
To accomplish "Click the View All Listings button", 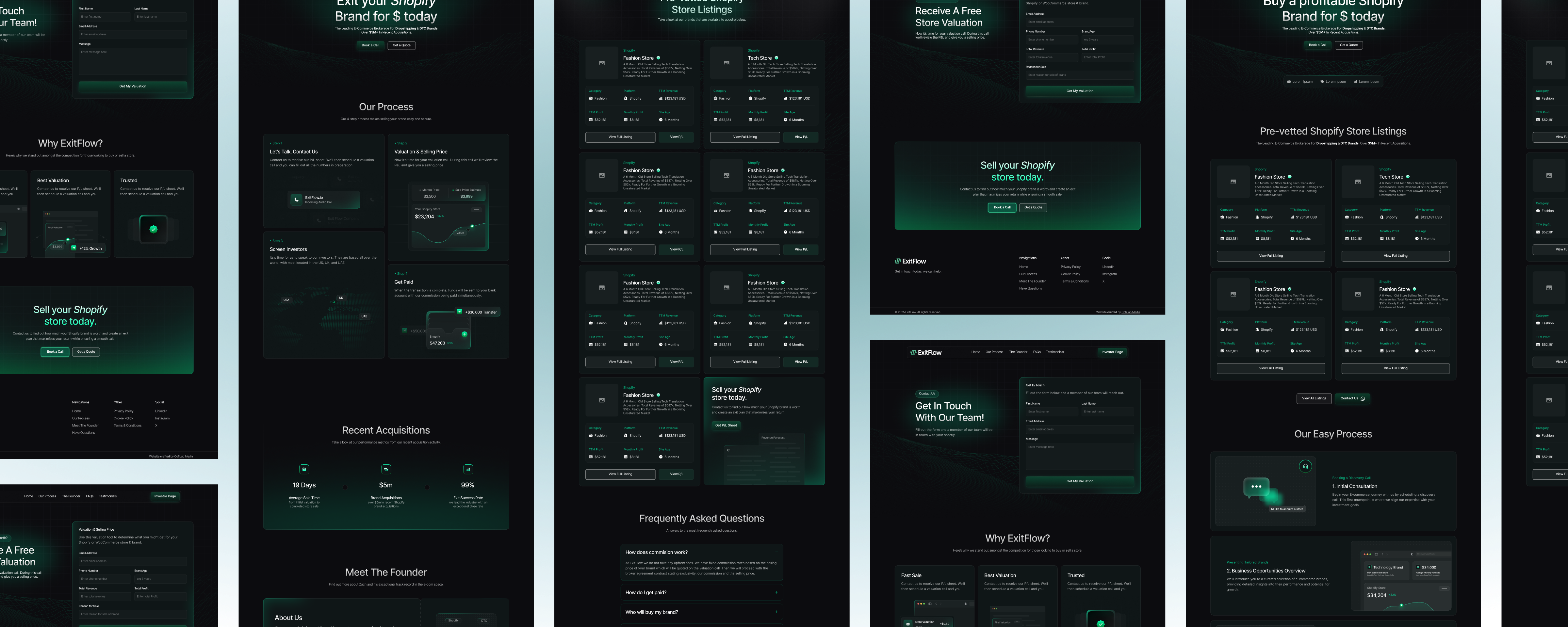I will pyautogui.click(x=1314, y=399).
